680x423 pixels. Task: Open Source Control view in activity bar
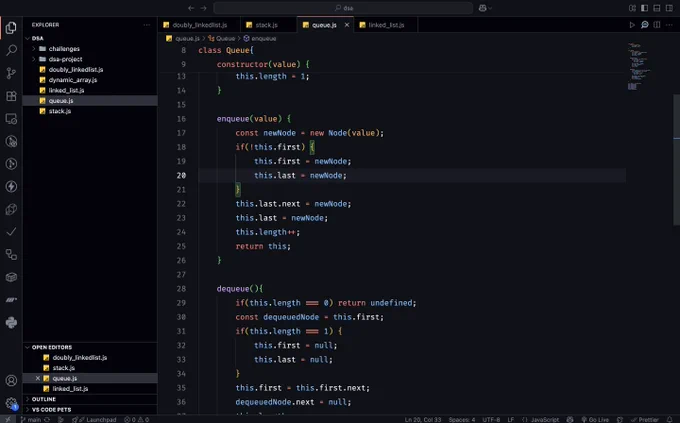(11, 73)
